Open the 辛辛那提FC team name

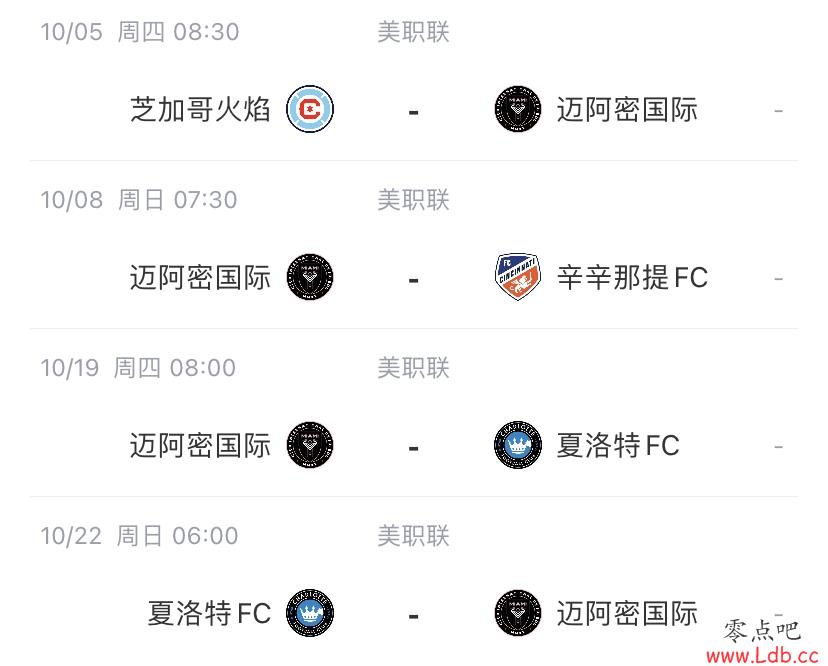(632, 277)
